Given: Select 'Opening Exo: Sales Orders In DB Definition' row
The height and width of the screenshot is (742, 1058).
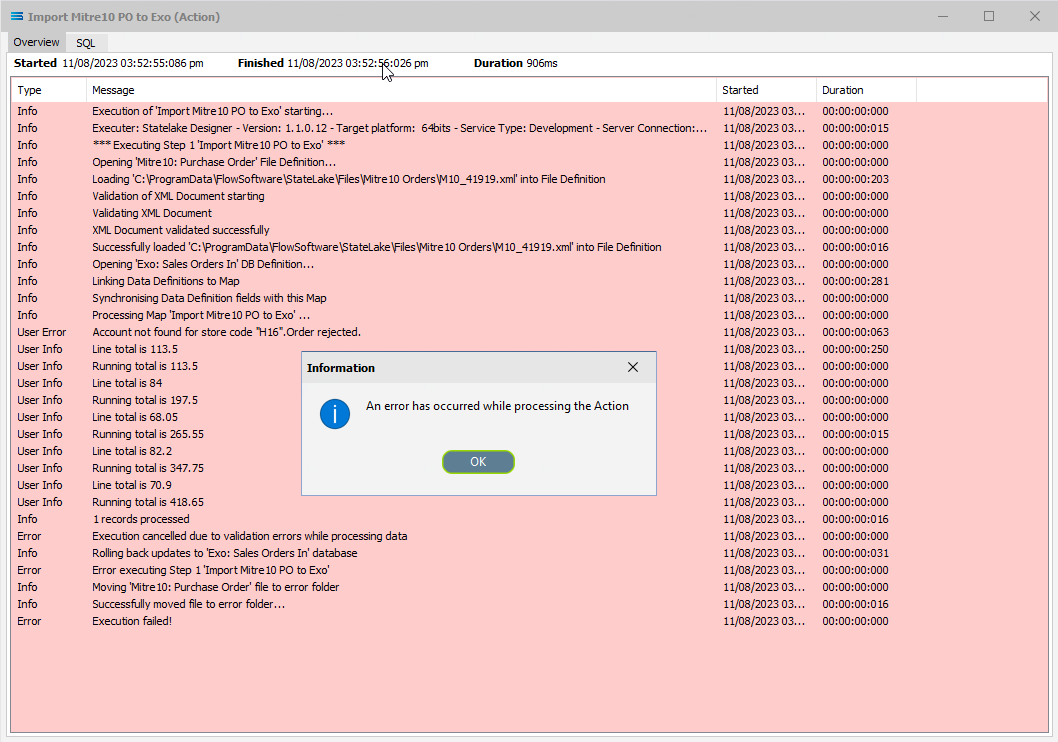Looking at the screenshot, I should pyautogui.click(x=529, y=264).
